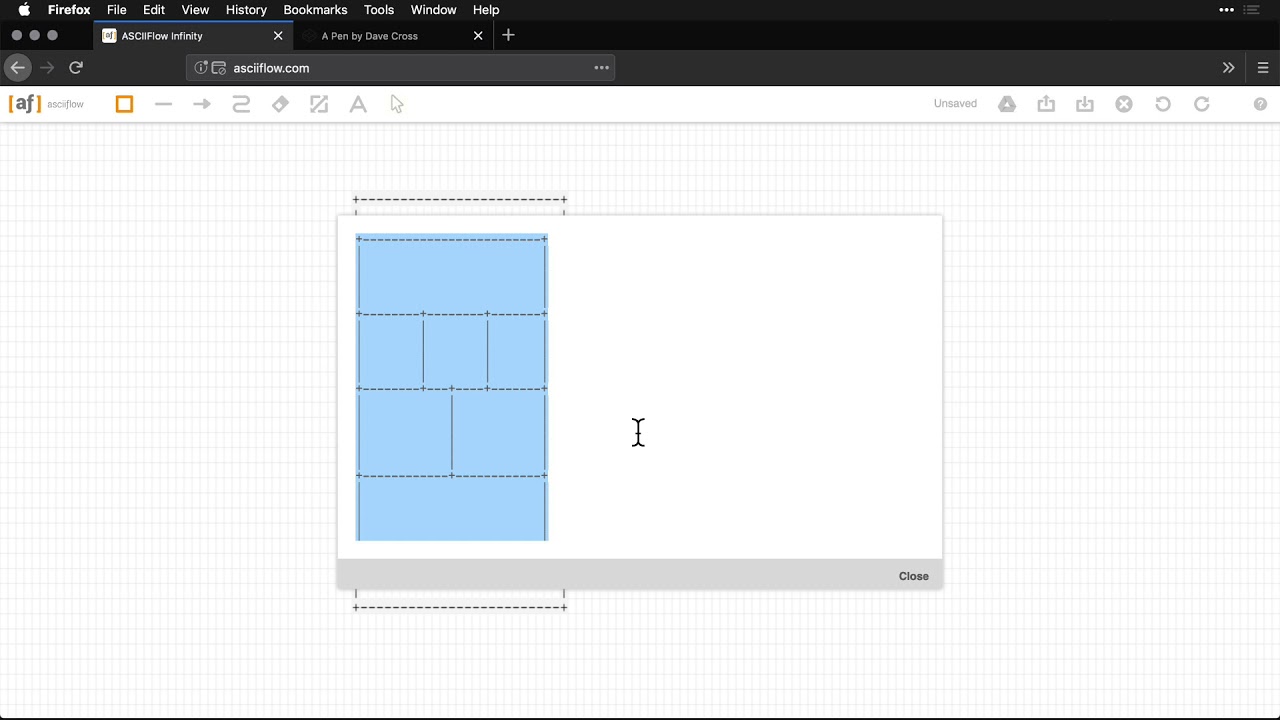Click the Unsaved status label
The width and height of the screenshot is (1280, 720).
[955, 104]
